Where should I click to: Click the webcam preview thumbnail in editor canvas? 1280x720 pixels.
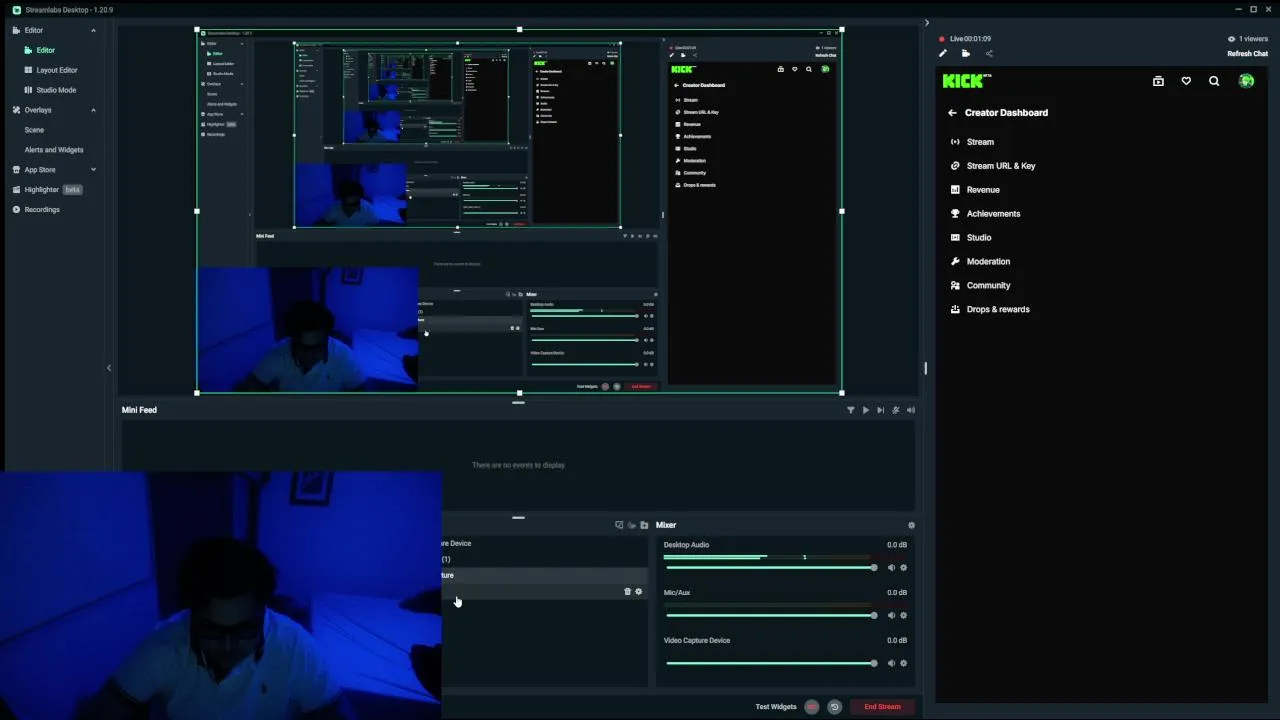pyautogui.click(x=308, y=329)
